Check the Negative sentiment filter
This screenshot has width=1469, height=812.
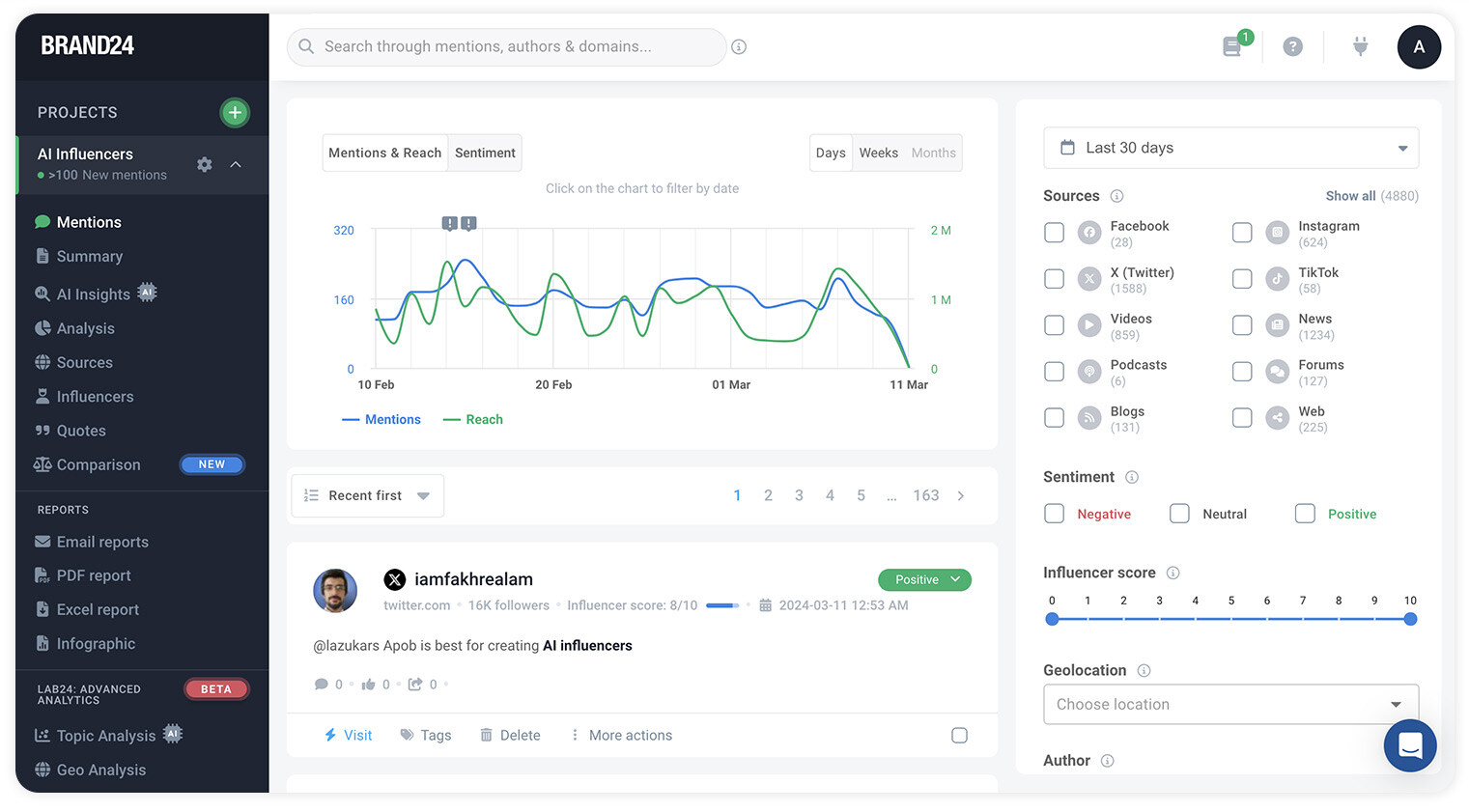click(1054, 514)
